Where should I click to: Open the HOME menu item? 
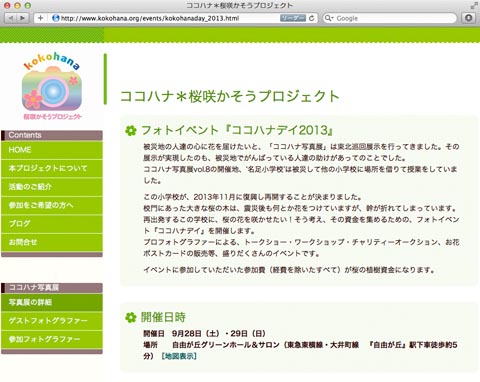(x=52, y=150)
